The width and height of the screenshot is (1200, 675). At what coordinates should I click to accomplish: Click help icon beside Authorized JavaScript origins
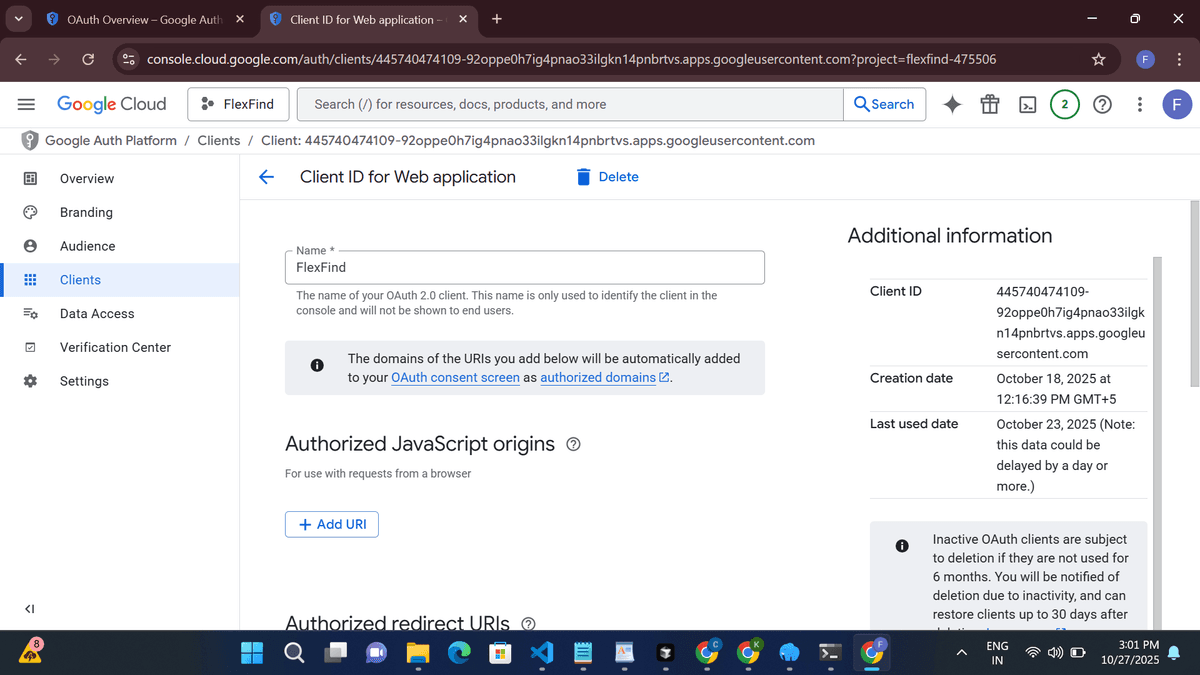pyautogui.click(x=573, y=444)
